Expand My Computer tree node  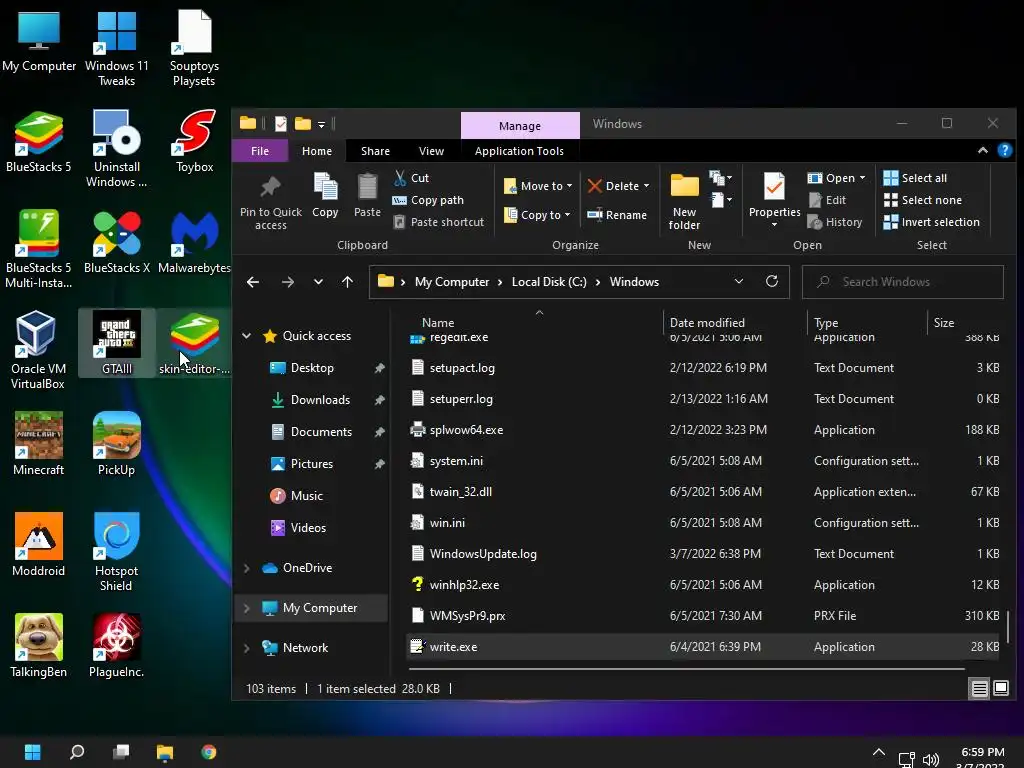[246, 608]
